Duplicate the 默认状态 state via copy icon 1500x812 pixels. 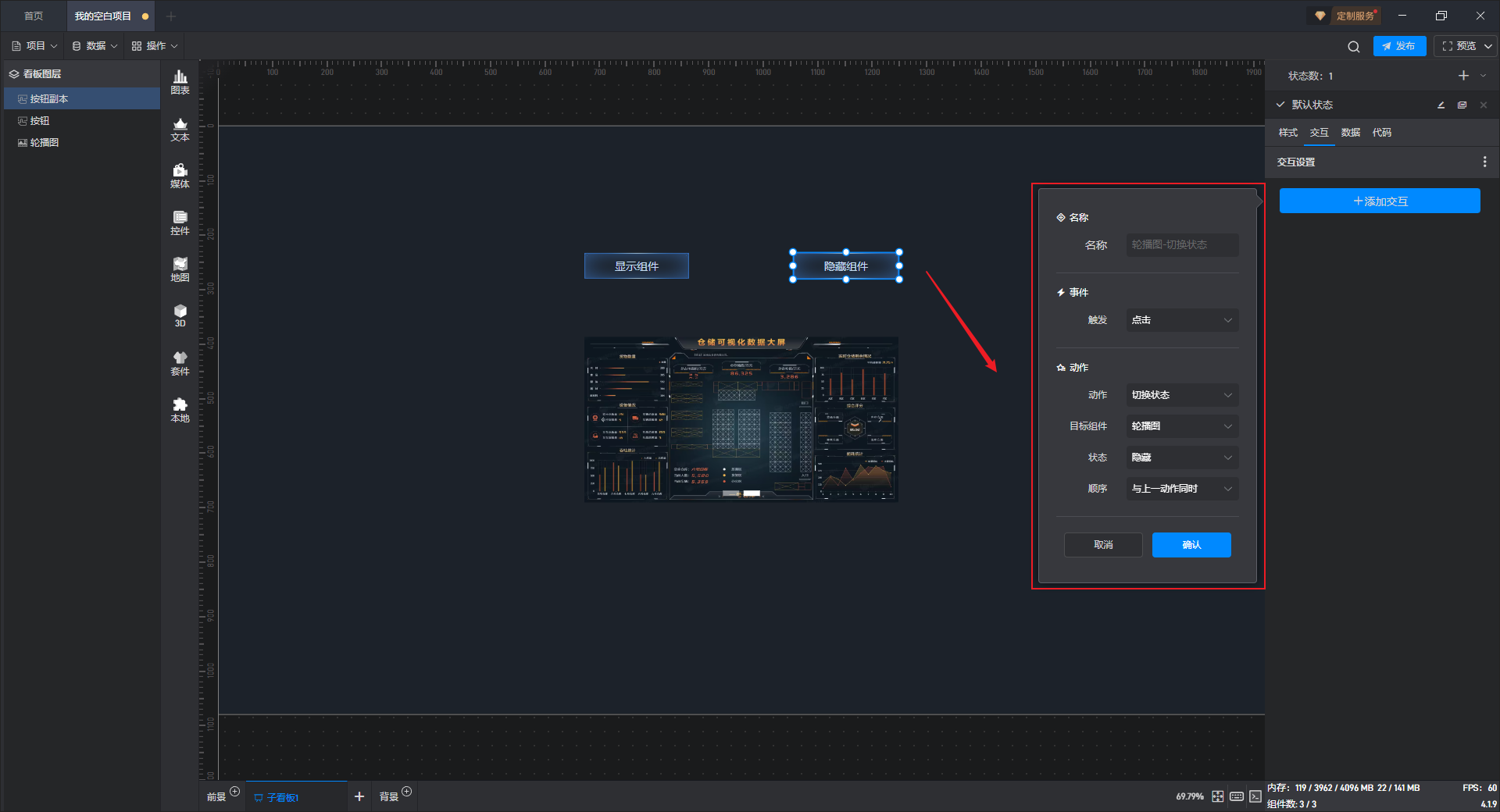click(1462, 105)
